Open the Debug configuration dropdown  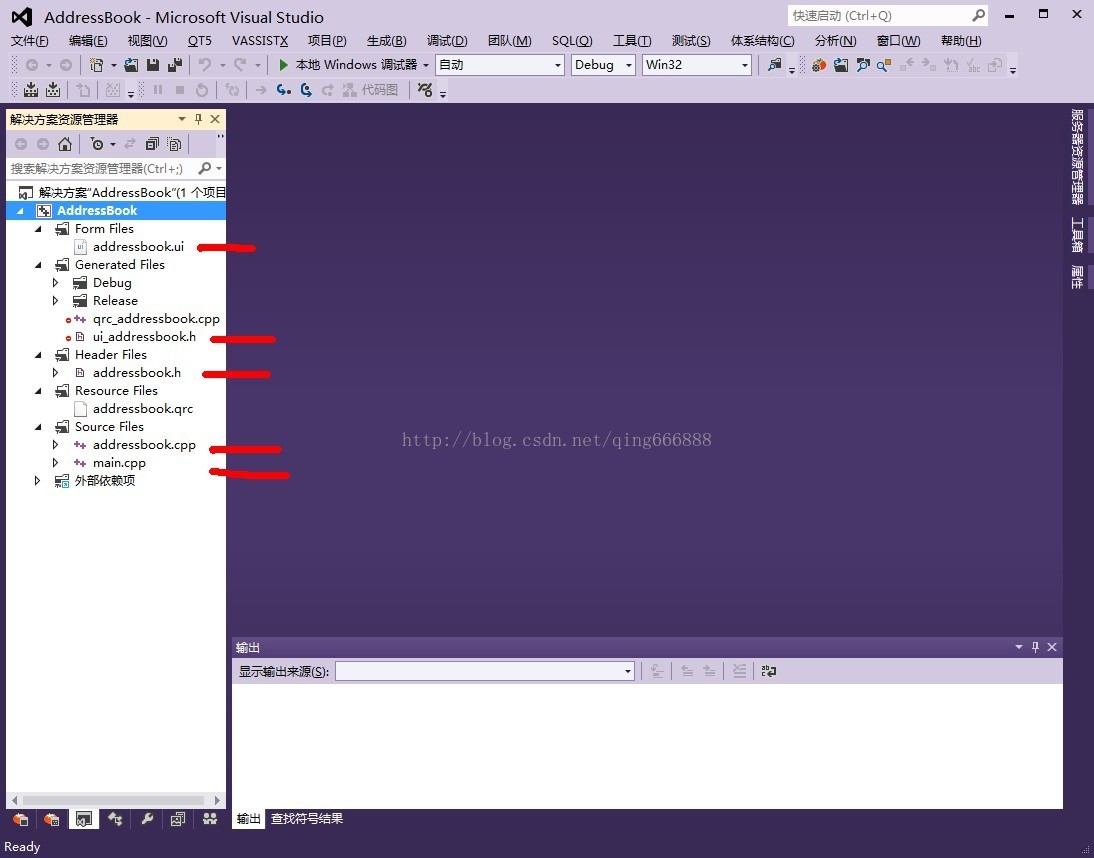pos(603,65)
